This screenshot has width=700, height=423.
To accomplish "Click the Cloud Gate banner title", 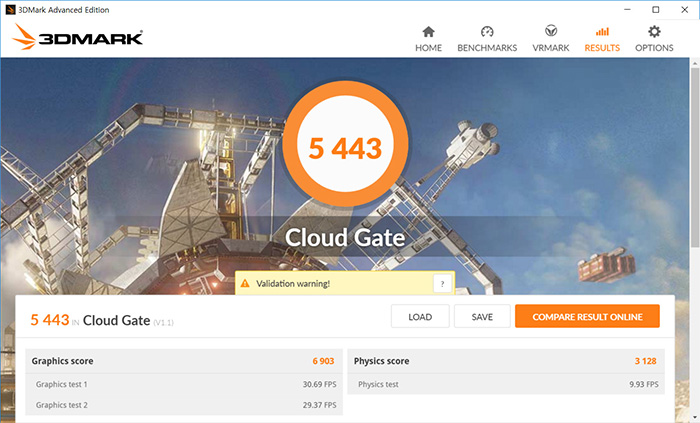I will tap(345, 237).
